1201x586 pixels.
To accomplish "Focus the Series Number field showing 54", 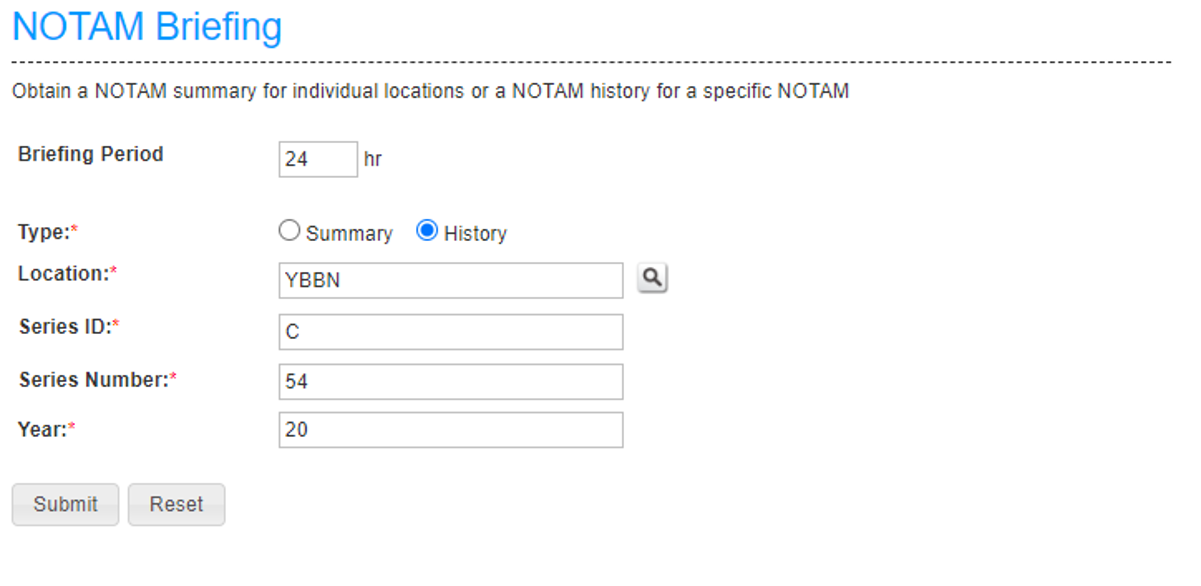I will [451, 381].
